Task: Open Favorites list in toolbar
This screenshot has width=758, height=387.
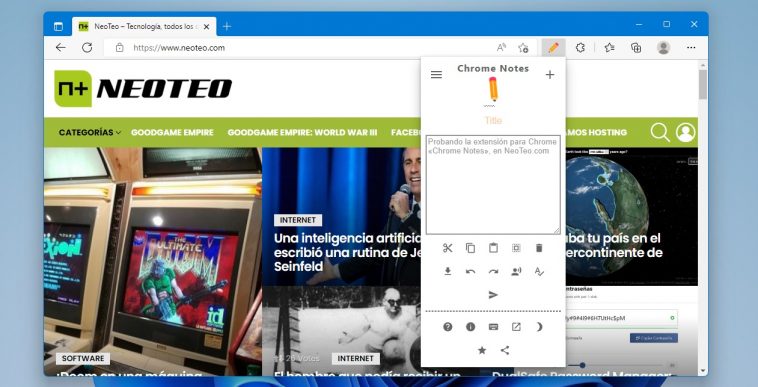Action: (609, 48)
